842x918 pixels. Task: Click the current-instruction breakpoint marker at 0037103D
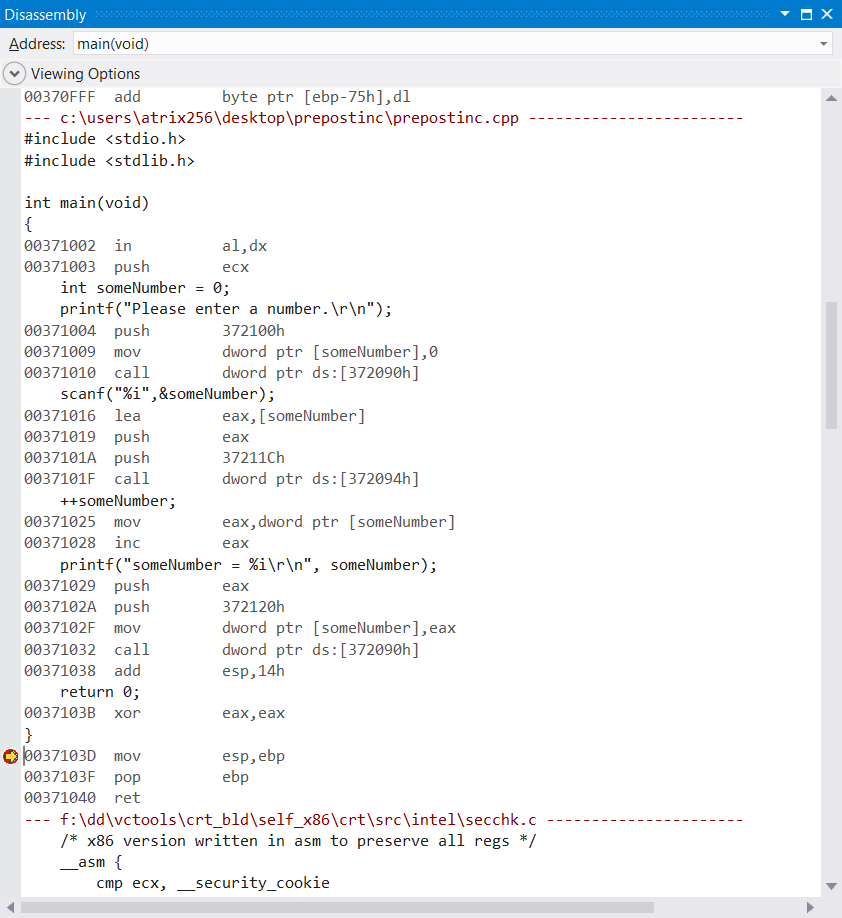(x=11, y=756)
